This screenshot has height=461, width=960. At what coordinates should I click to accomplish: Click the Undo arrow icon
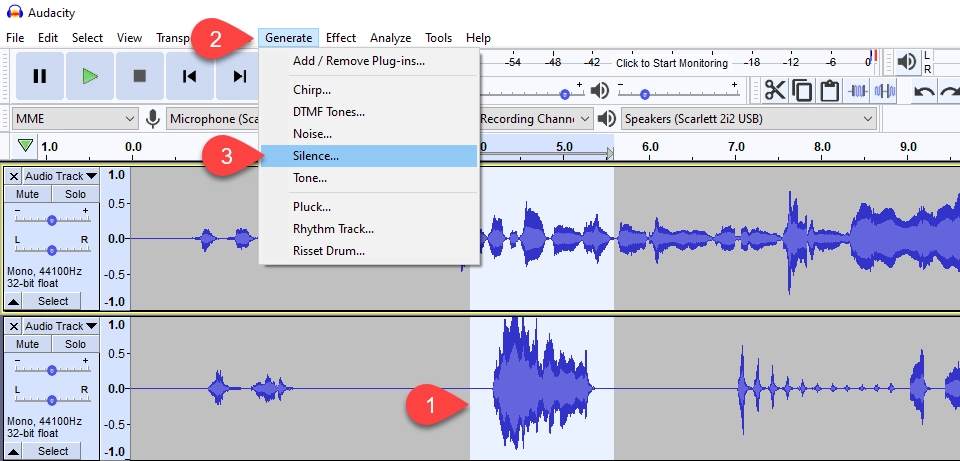[925, 91]
